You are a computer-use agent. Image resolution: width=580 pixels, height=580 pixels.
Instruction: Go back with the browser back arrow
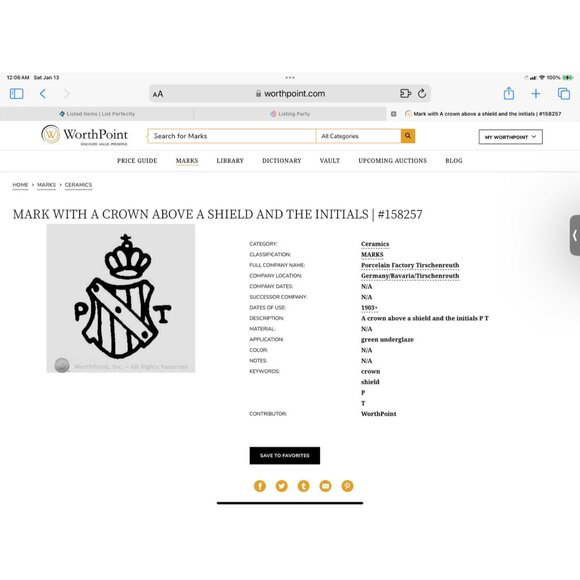pyautogui.click(x=43, y=94)
